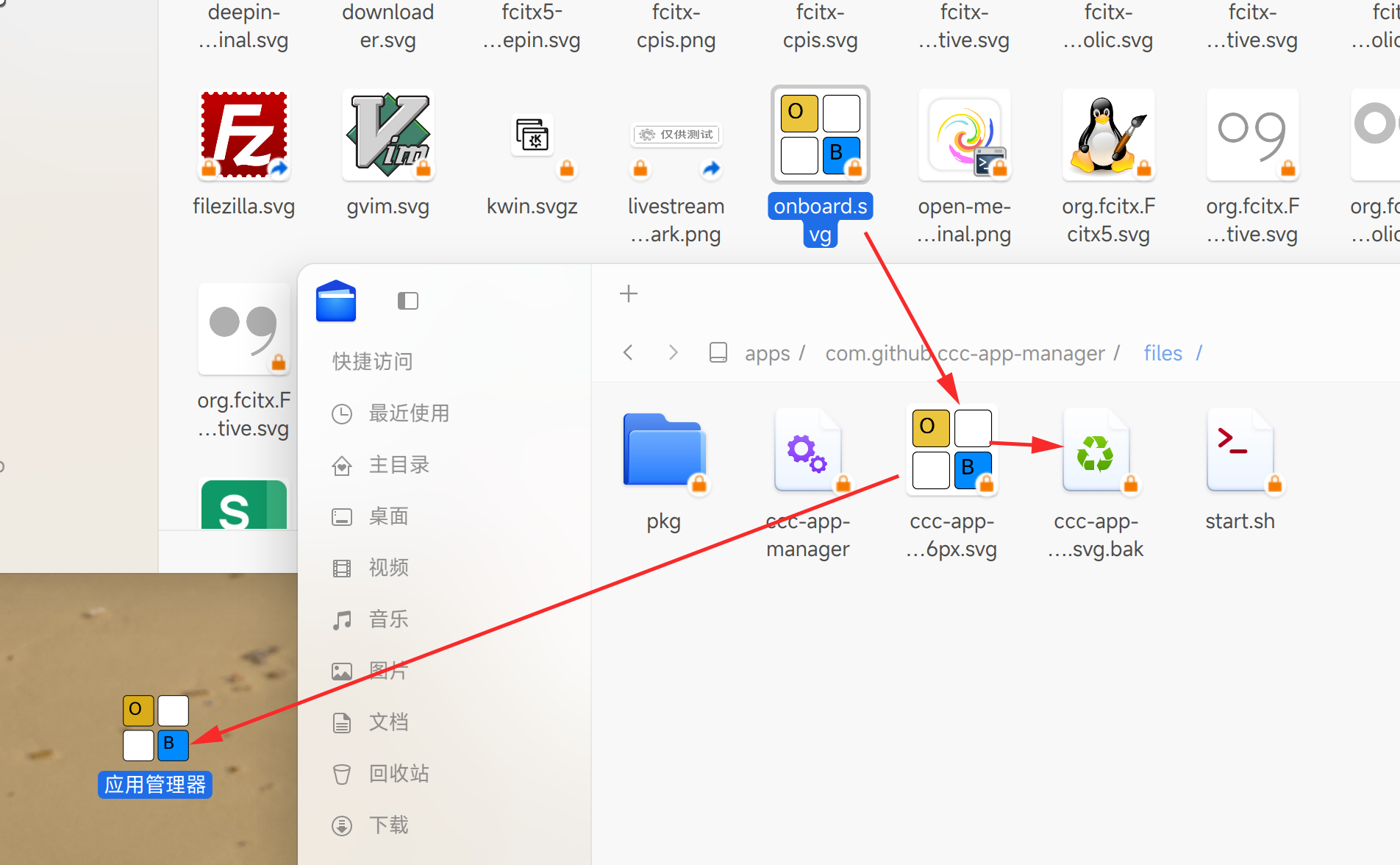Select the quote-mark org.fcitx.F tive.svg icon
The width and height of the screenshot is (1400, 865).
[x=244, y=329]
